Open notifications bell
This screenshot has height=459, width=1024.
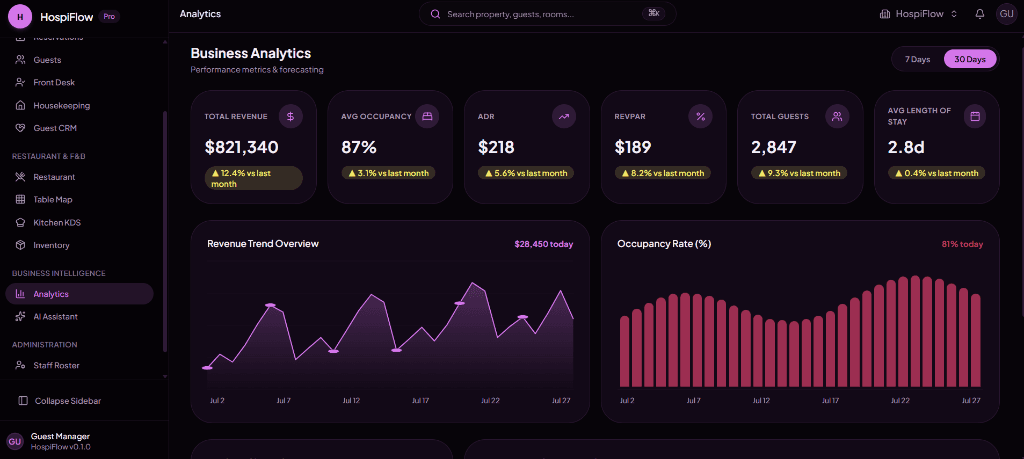980,14
